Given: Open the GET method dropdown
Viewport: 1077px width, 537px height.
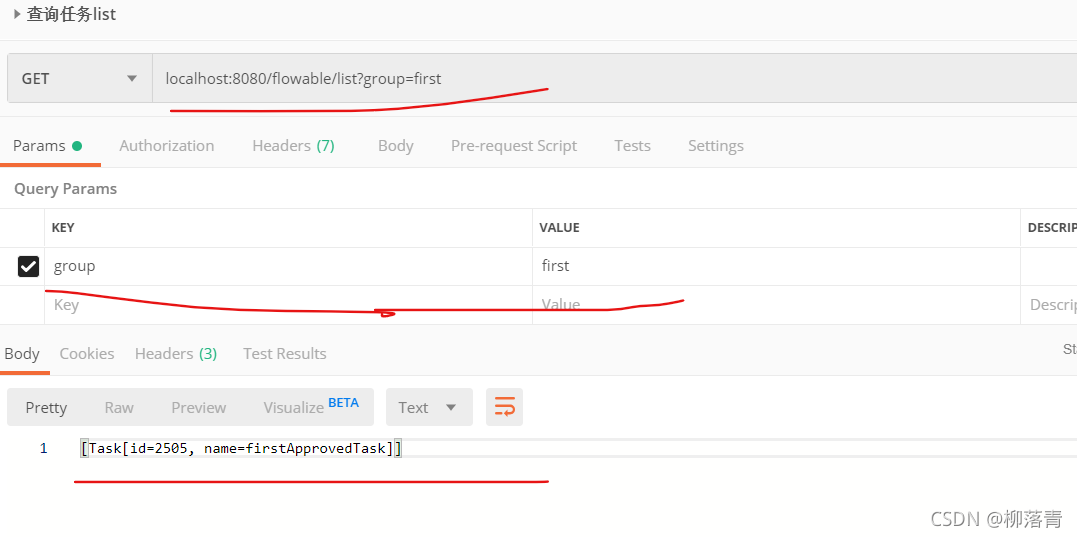Looking at the screenshot, I should click(80, 78).
